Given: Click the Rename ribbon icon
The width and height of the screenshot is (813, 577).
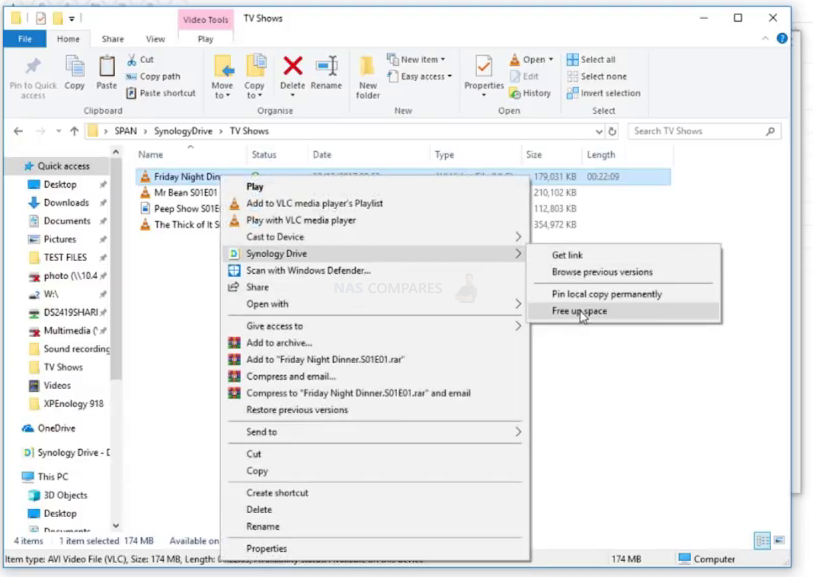Looking at the screenshot, I should 327,66.
